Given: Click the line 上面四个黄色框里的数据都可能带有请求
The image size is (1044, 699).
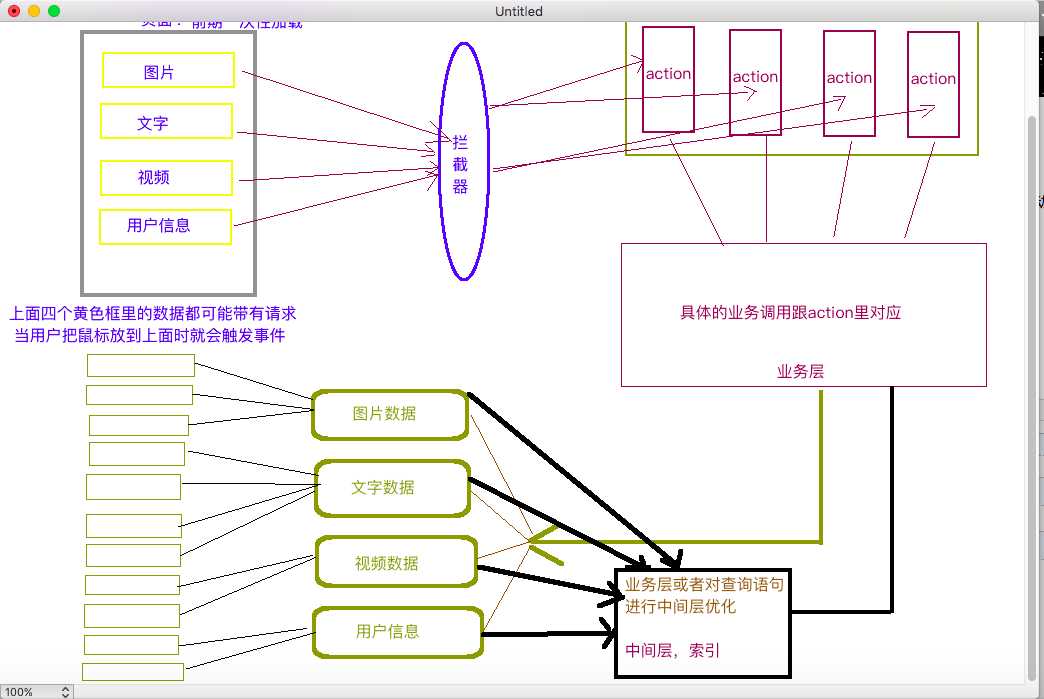Looking at the screenshot, I should (152, 313).
